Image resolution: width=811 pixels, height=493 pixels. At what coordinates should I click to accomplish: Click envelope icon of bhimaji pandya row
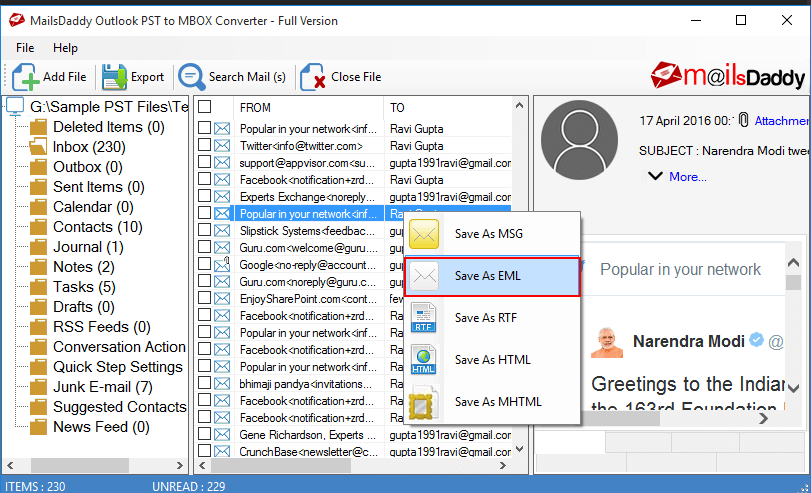tap(222, 384)
